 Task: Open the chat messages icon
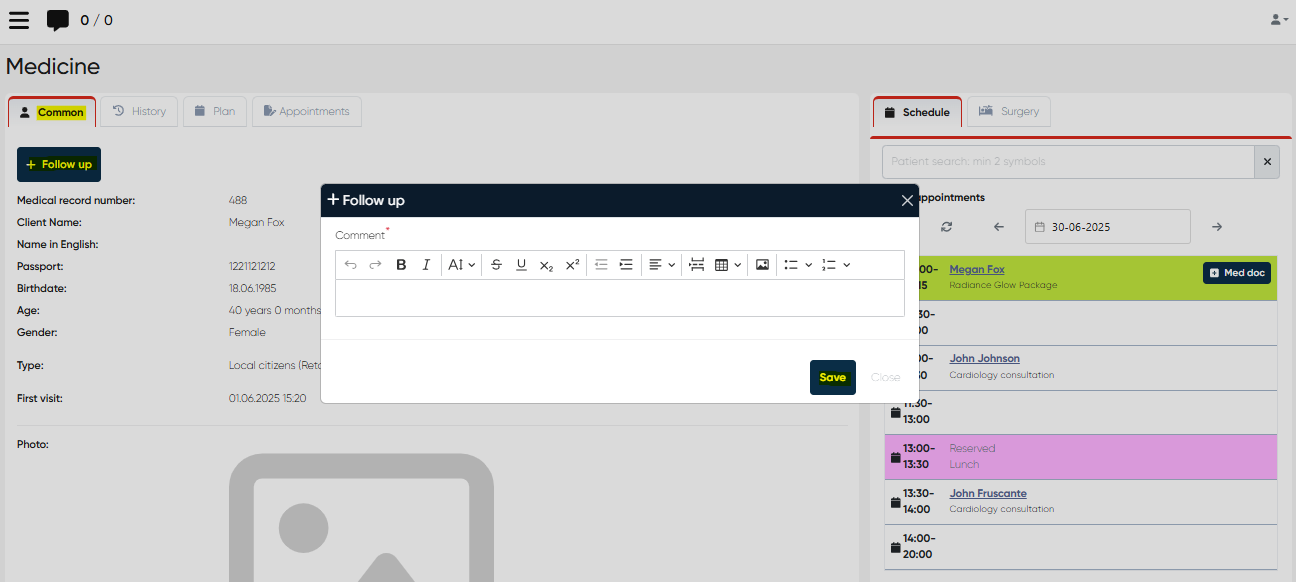(58, 20)
